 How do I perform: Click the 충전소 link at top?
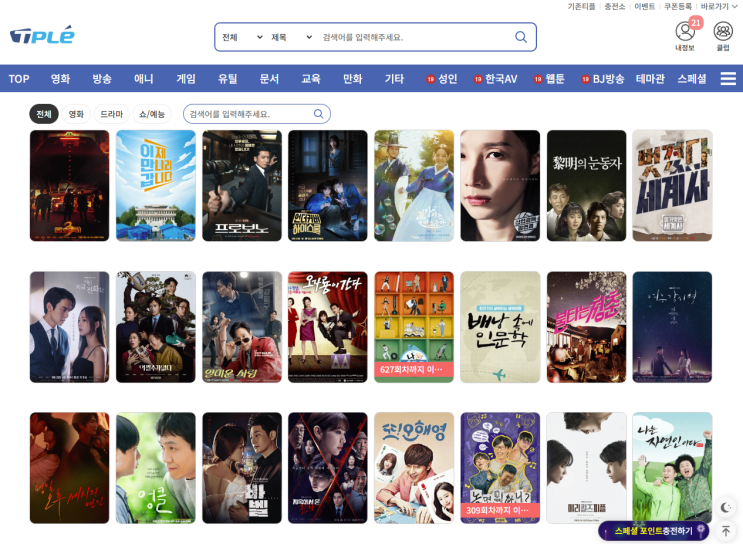(x=615, y=6)
